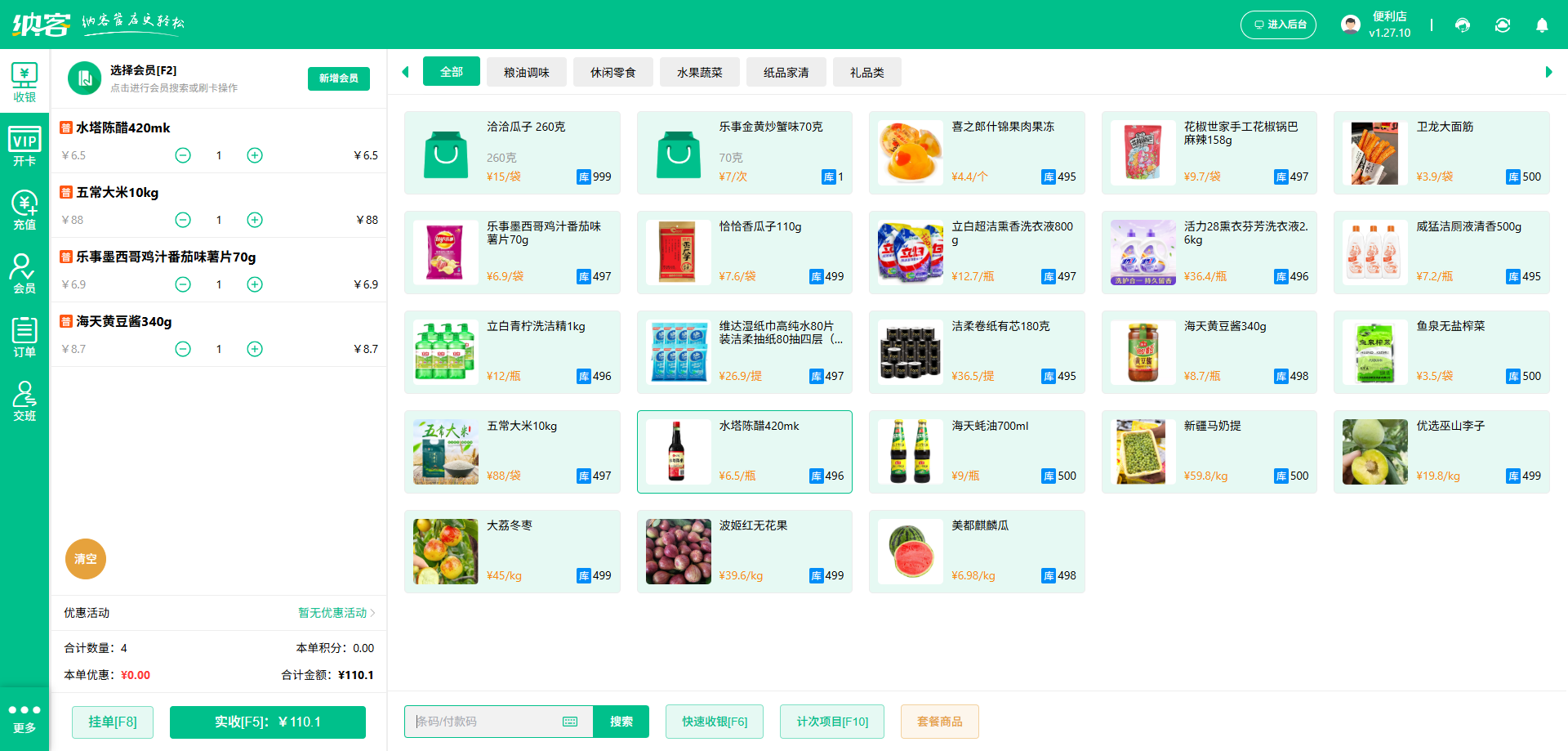Click the 会员 member sidebar icon
This screenshot has height=751, width=1568.
(24, 274)
